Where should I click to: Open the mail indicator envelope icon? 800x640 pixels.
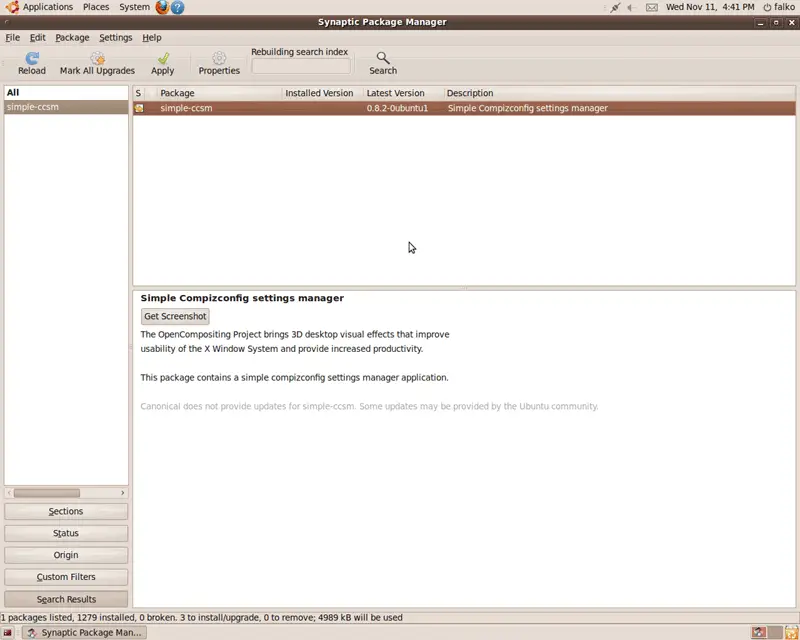[x=652, y=7]
